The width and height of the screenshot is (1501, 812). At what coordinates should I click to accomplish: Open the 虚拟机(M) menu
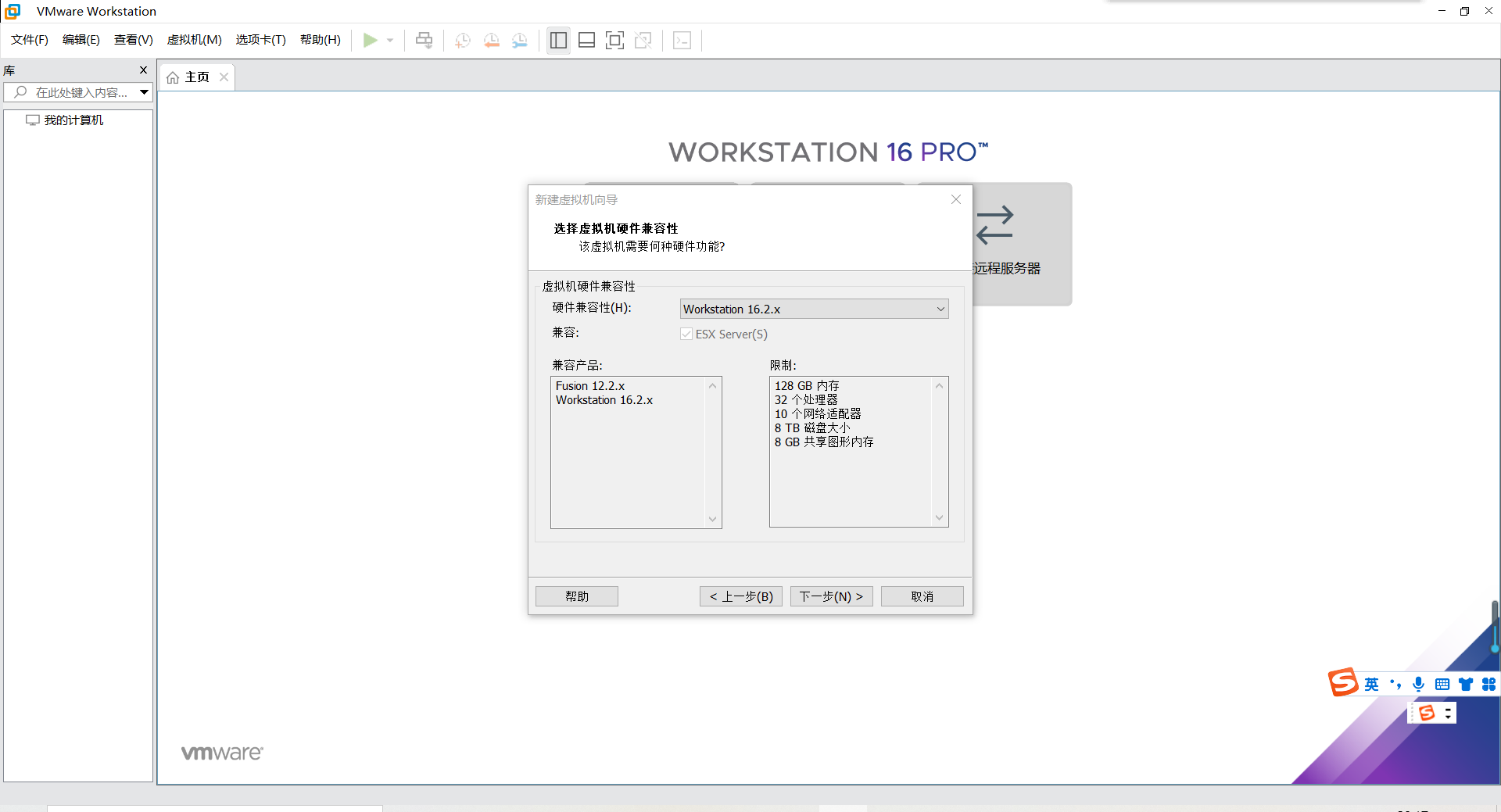pos(195,40)
